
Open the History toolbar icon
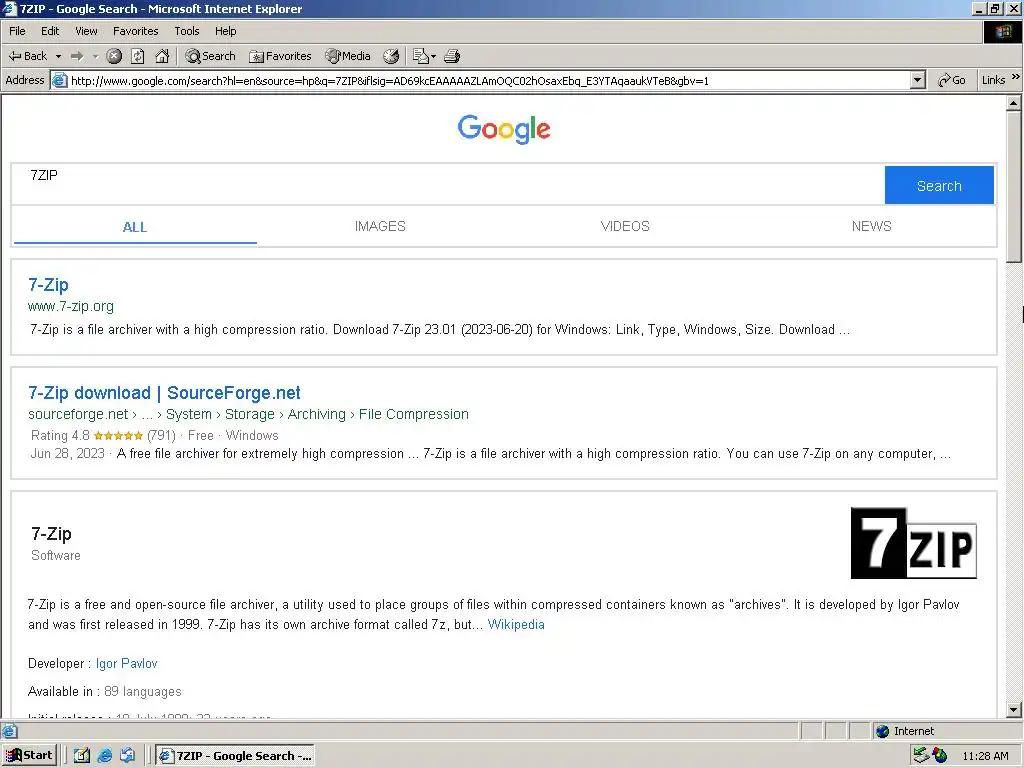coord(391,56)
